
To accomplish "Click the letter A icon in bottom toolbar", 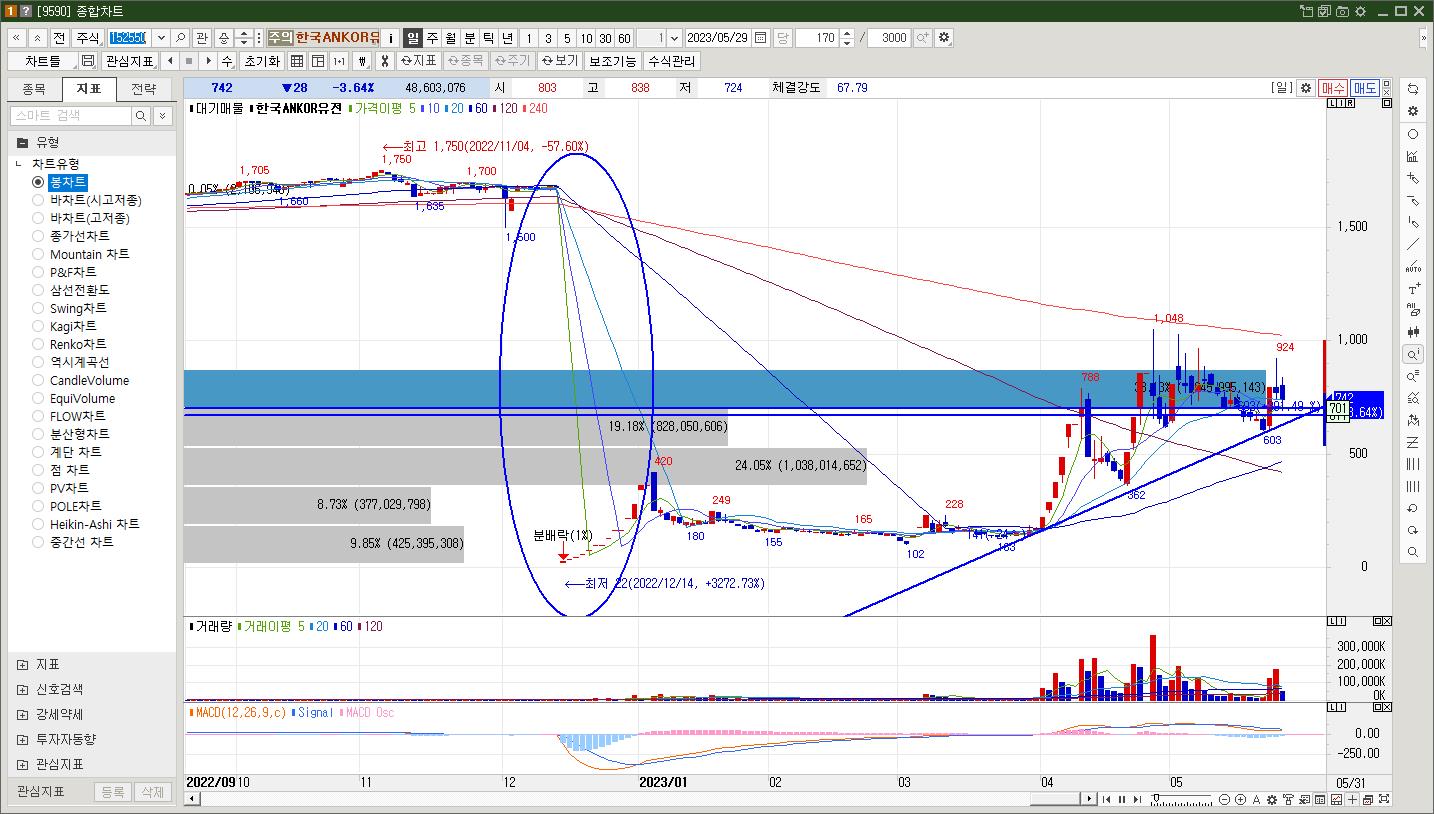I will pyautogui.click(x=1256, y=799).
